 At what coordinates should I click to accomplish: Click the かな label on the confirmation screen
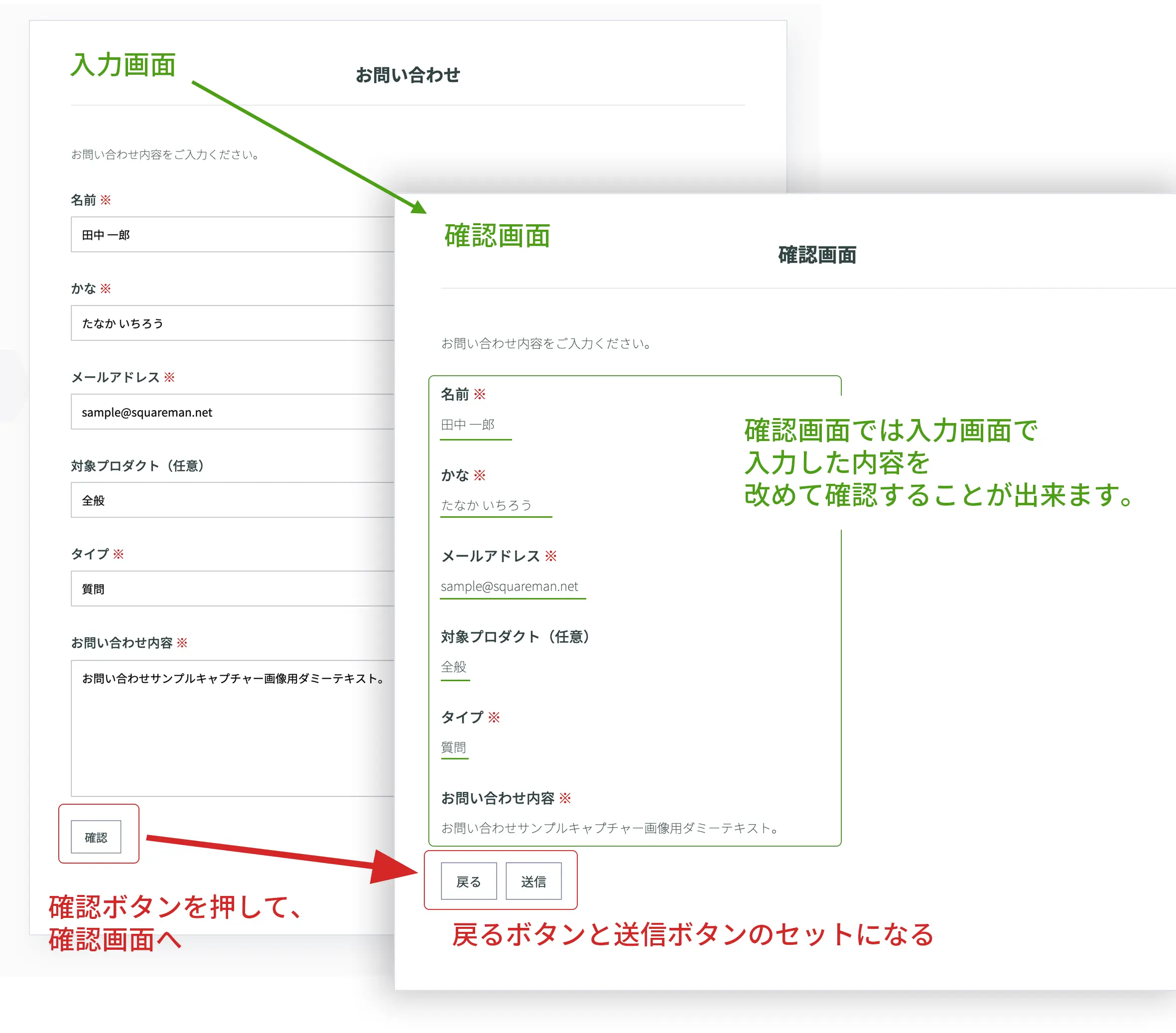[455, 475]
